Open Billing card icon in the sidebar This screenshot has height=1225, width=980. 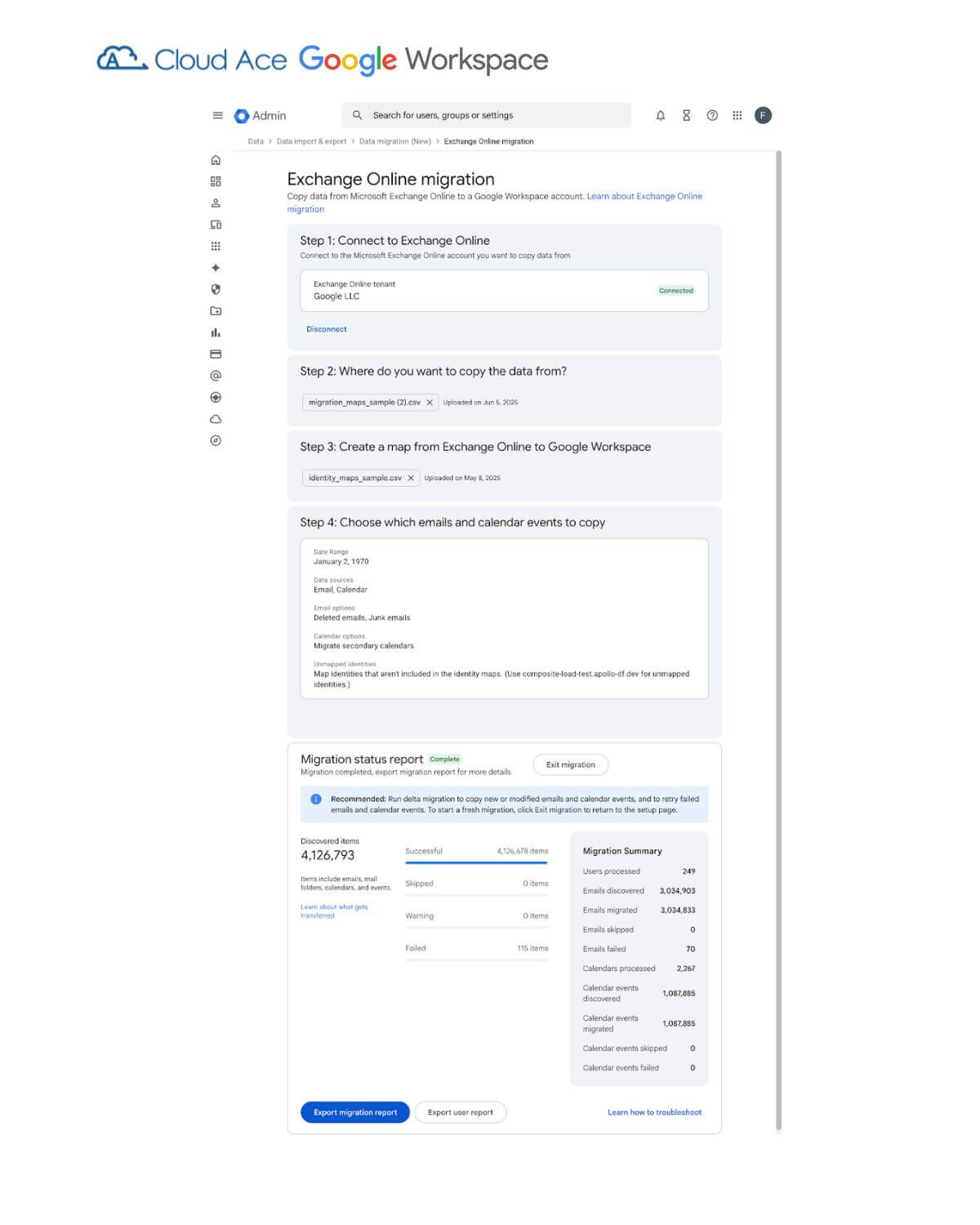pos(216,354)
